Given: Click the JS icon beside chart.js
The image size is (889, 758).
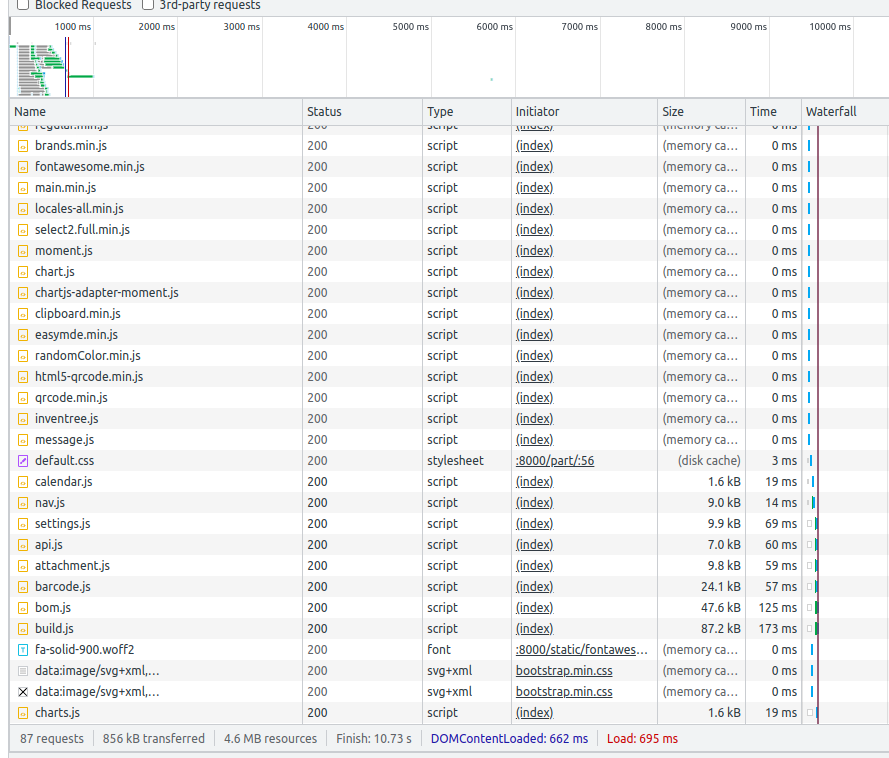Looking at the screenshot, I should [23, 271].
